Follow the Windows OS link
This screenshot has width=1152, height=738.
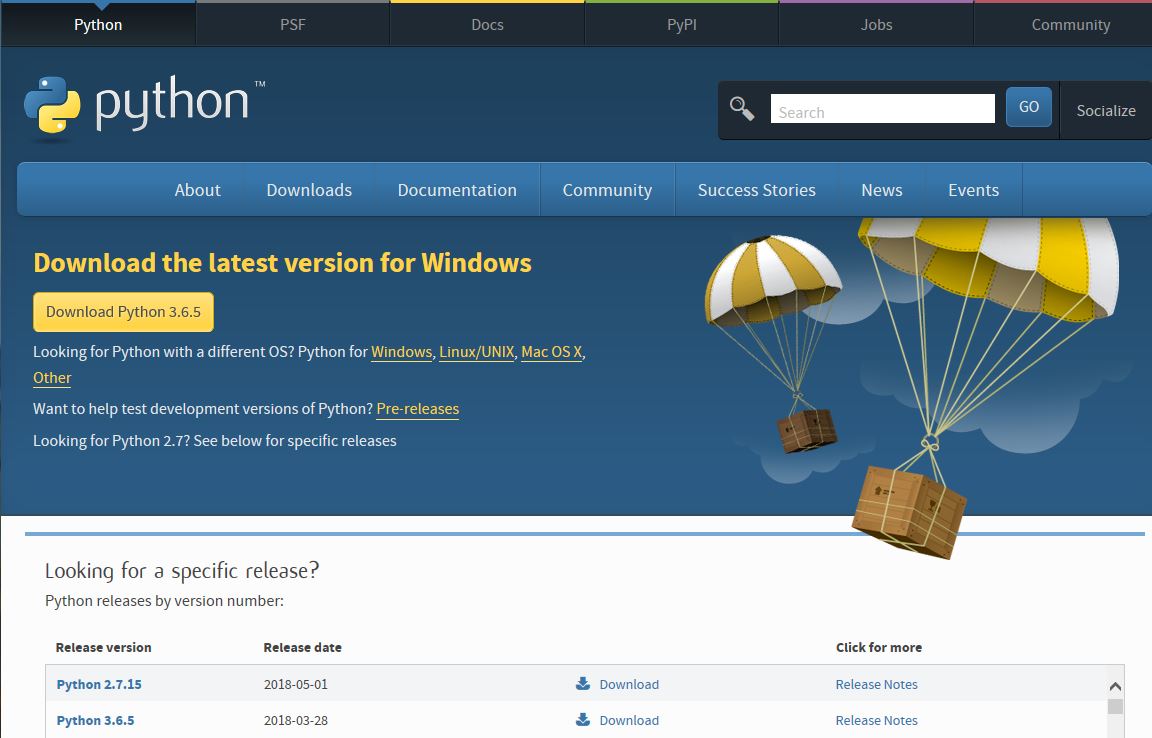401,352
